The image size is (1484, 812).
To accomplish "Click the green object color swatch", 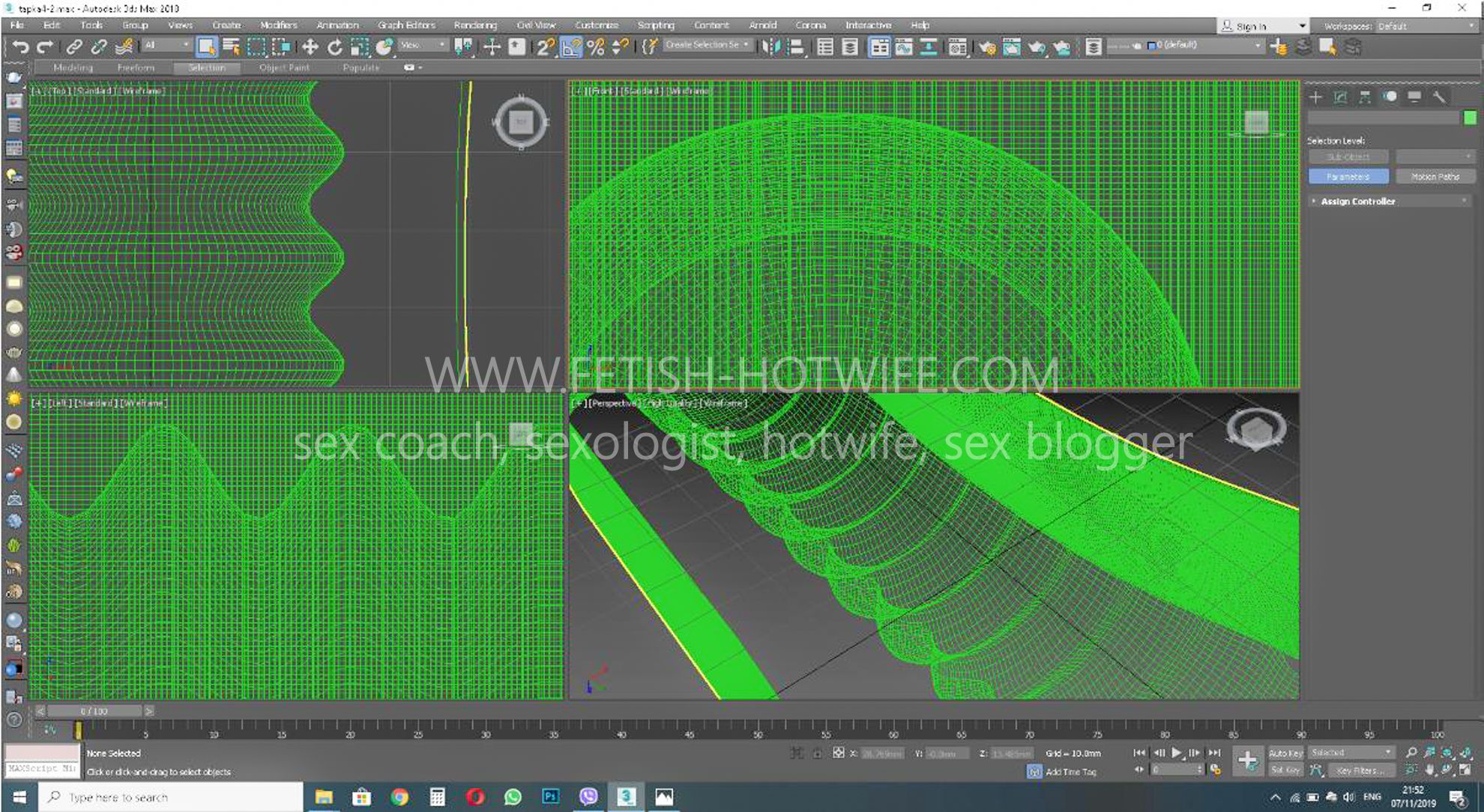I will click(x=1470, y=118).
